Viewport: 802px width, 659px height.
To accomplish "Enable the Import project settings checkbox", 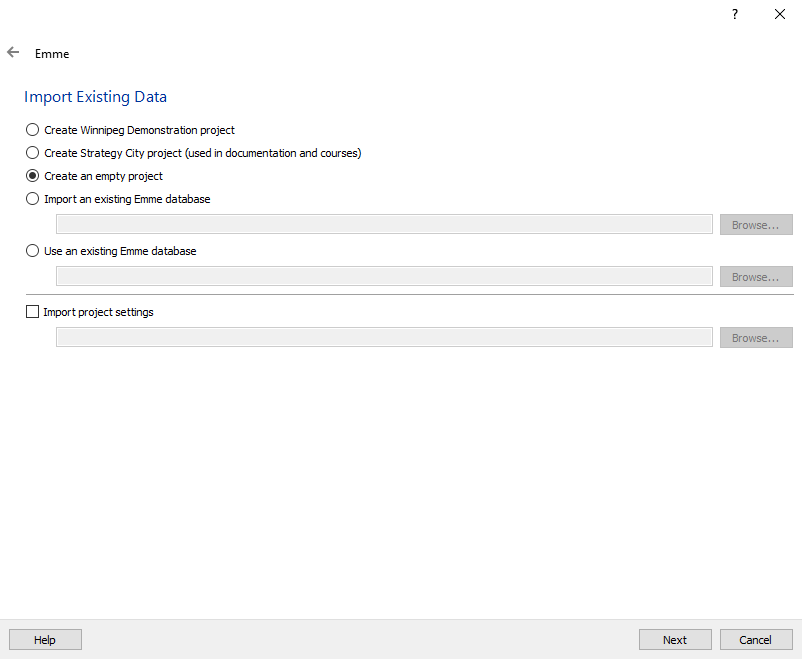I will [32, 312].
